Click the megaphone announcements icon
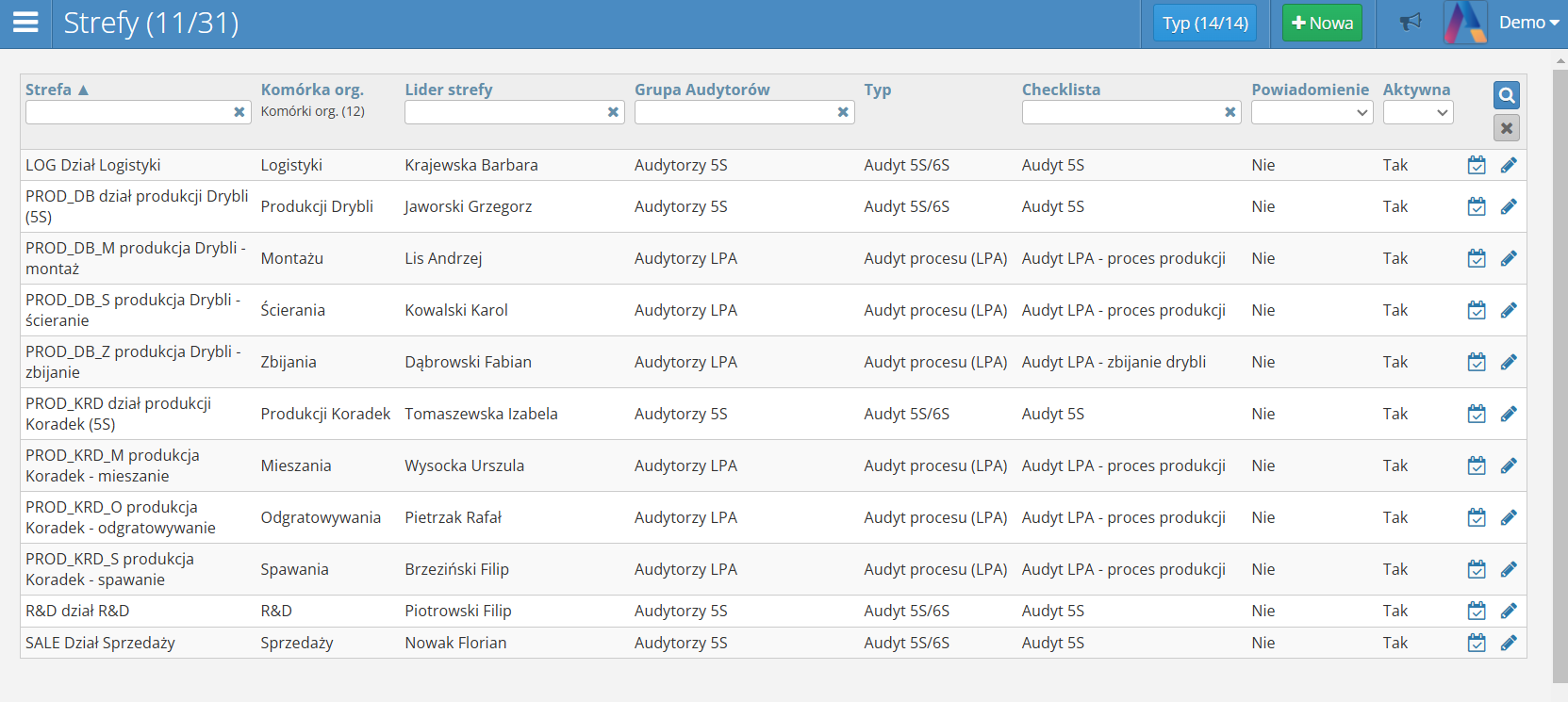Screen dimensions: 1568x702 click(1410, 23)
